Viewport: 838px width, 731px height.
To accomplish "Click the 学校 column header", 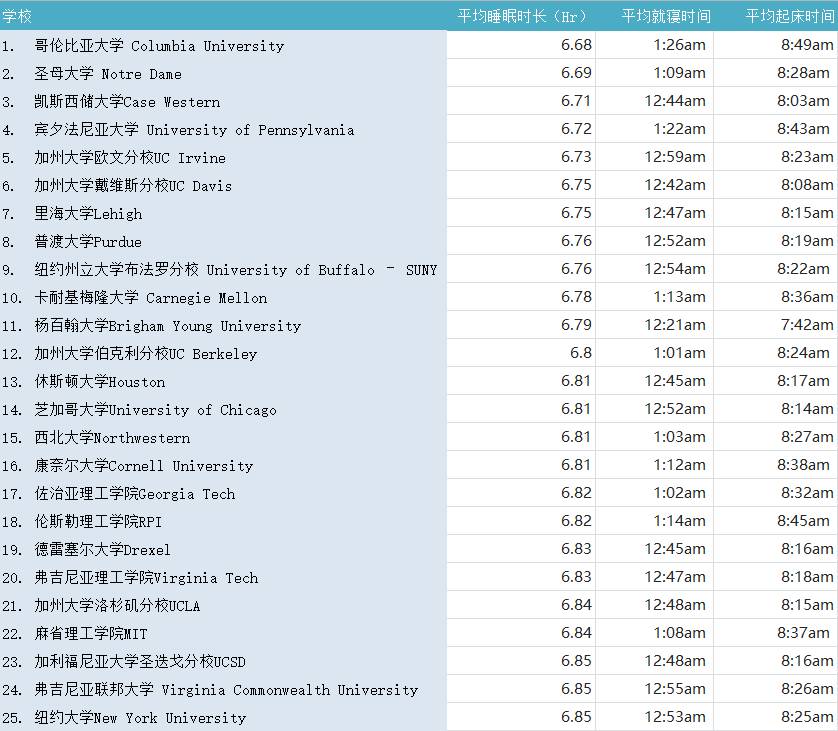I will coord(17,17).
